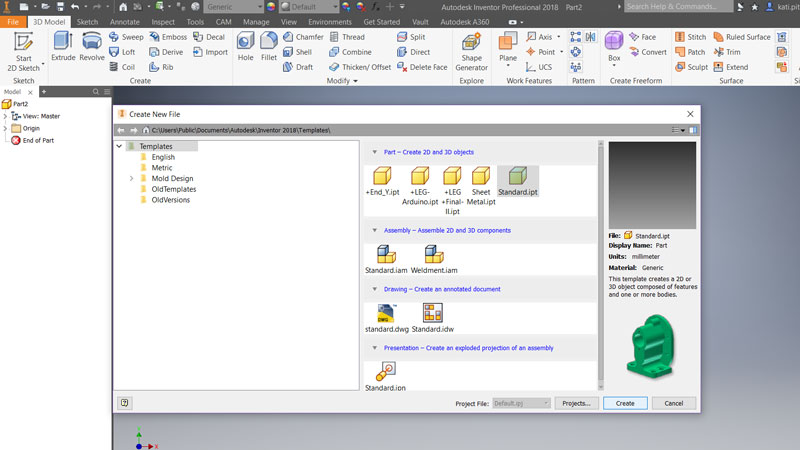Choose the Weldment.iam template
Viewport: 800px width, 450px height.
(434, 259)
